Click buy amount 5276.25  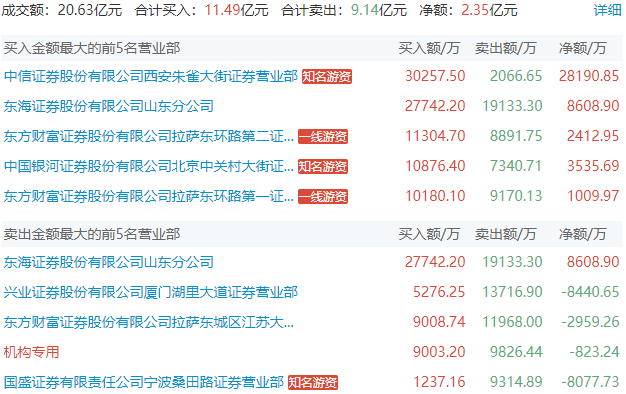tap(439, 292)
